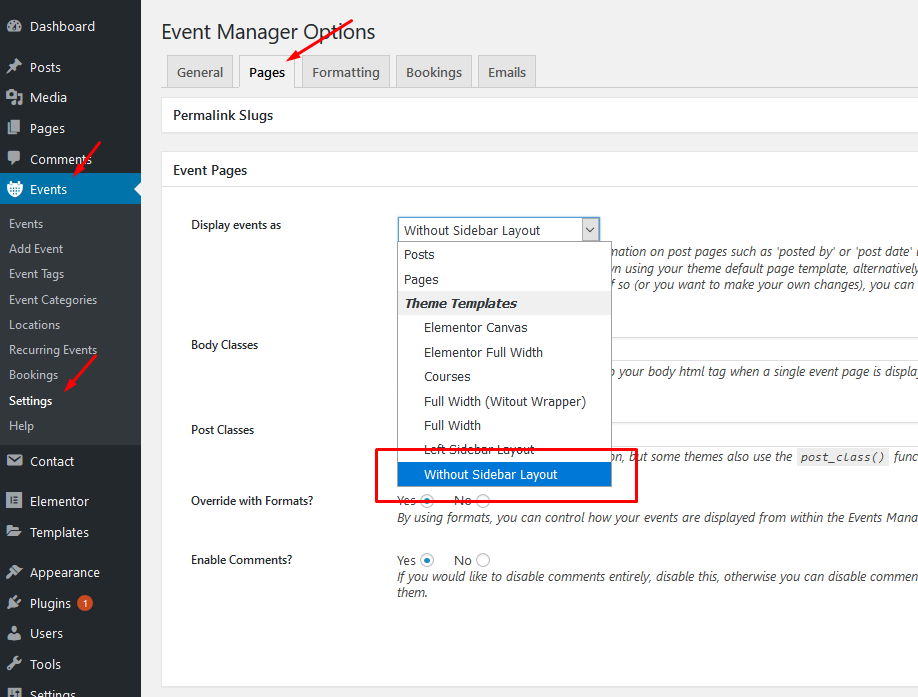
Task: Expand the Permalink Slugs section header
Action: 223,115
